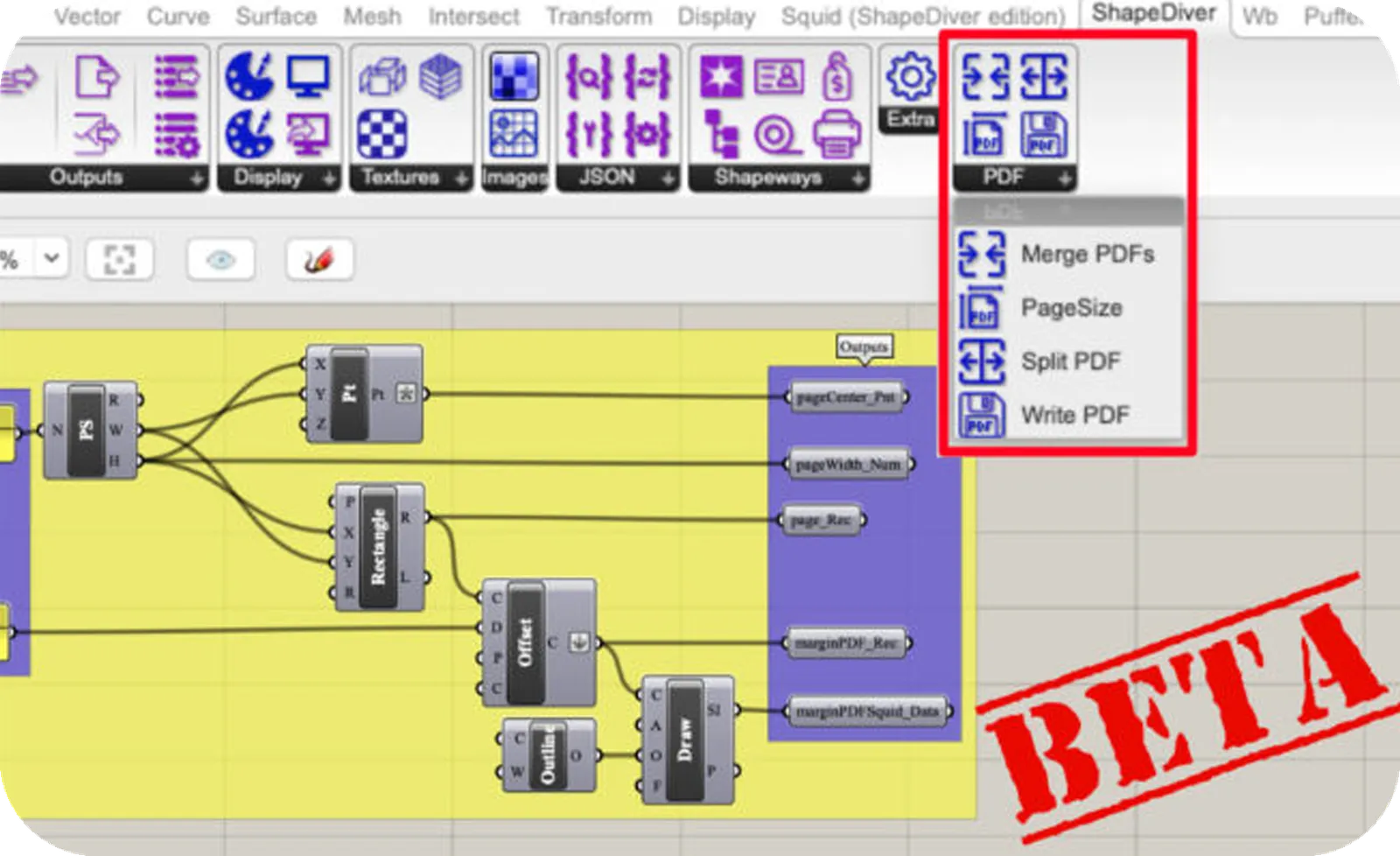Open the Write PDF component
This screenshot has height=856, width=1400.
(1074, 414)
